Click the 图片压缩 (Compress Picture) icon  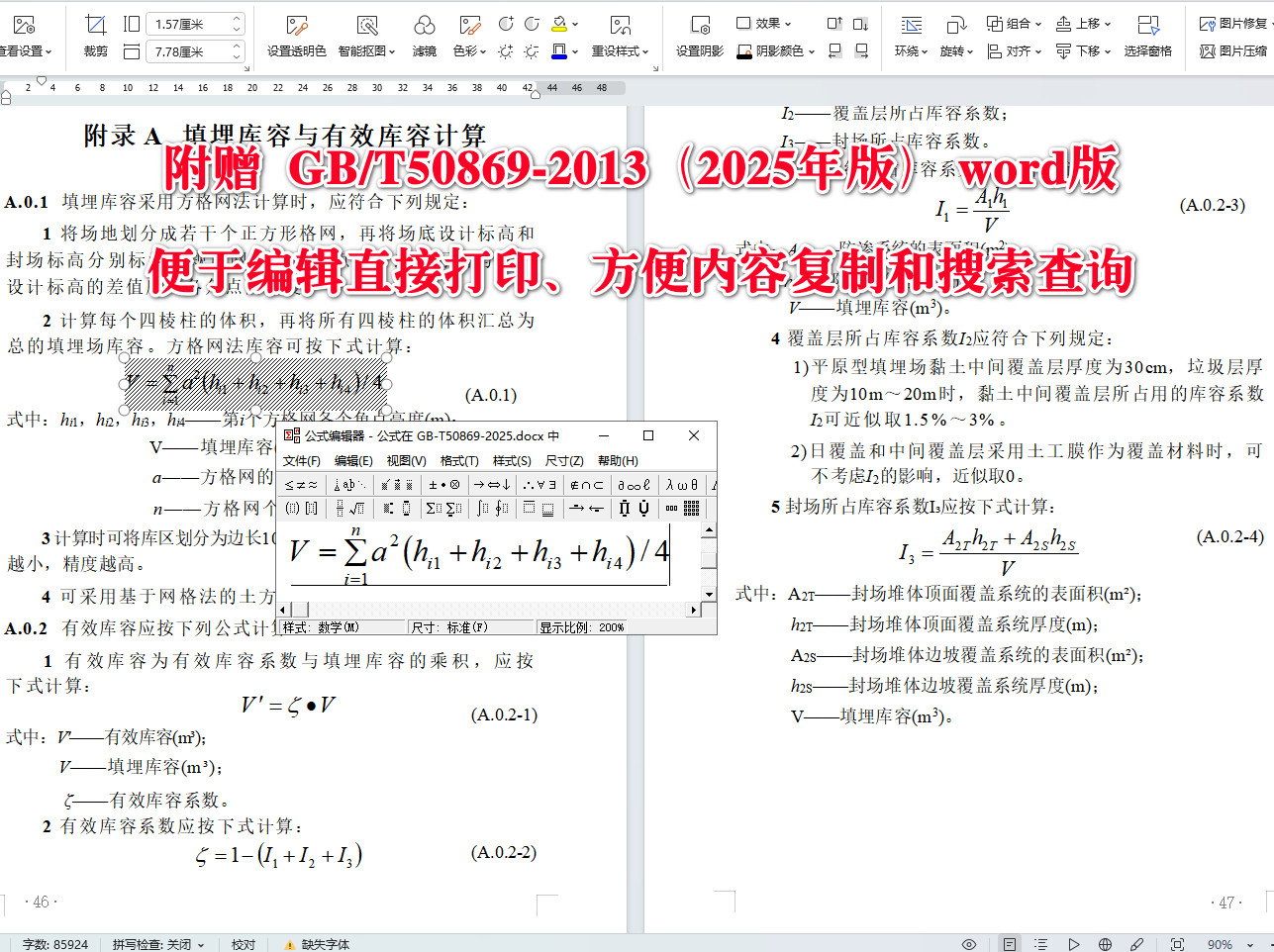[1238, 50]
